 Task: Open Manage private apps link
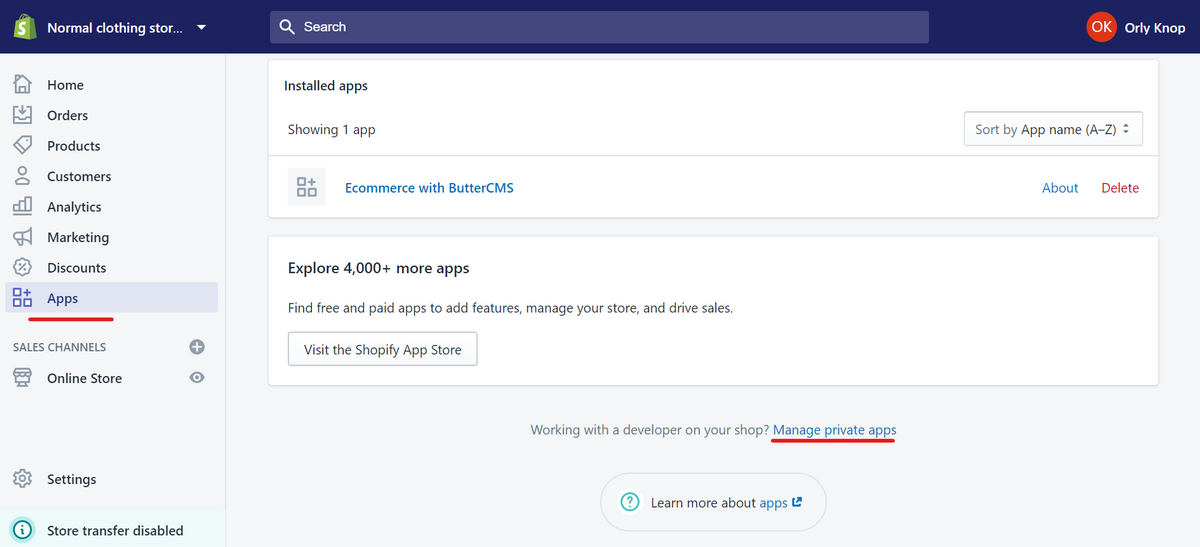(x=835, y=430)
